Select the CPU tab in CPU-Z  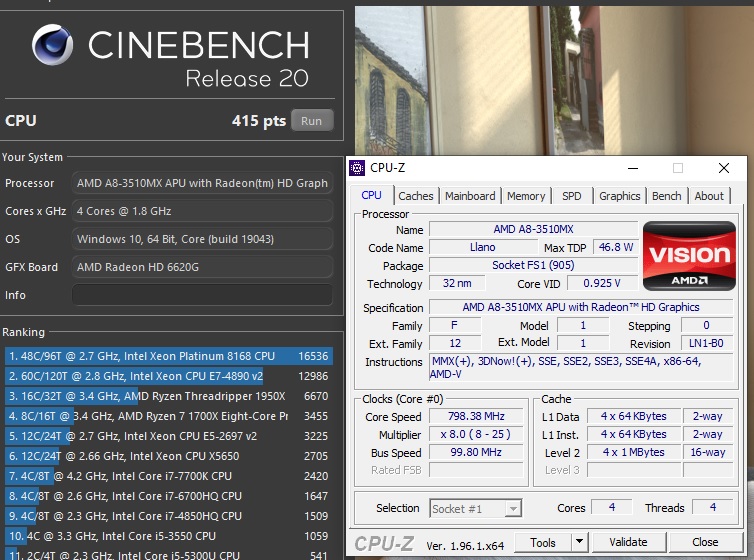pyautogui.click(x=371, y=195)
